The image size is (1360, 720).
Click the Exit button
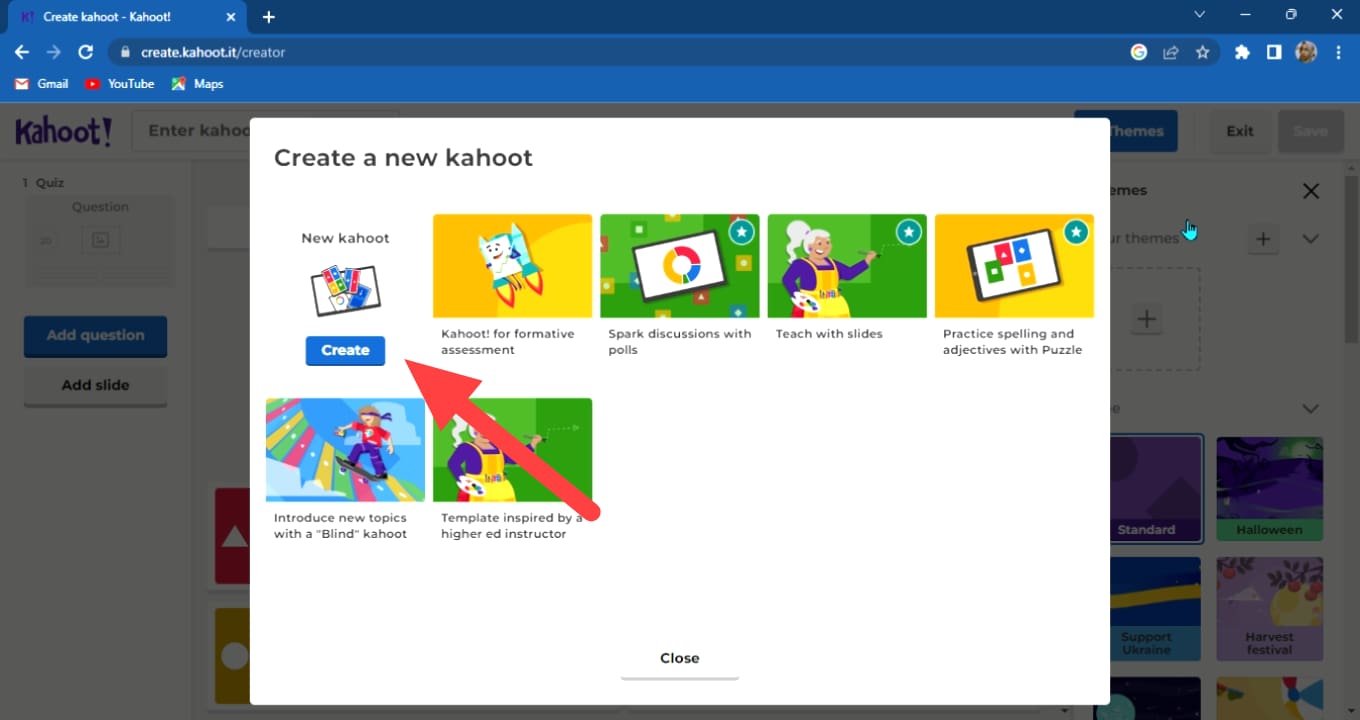(x=1240, y=131)
